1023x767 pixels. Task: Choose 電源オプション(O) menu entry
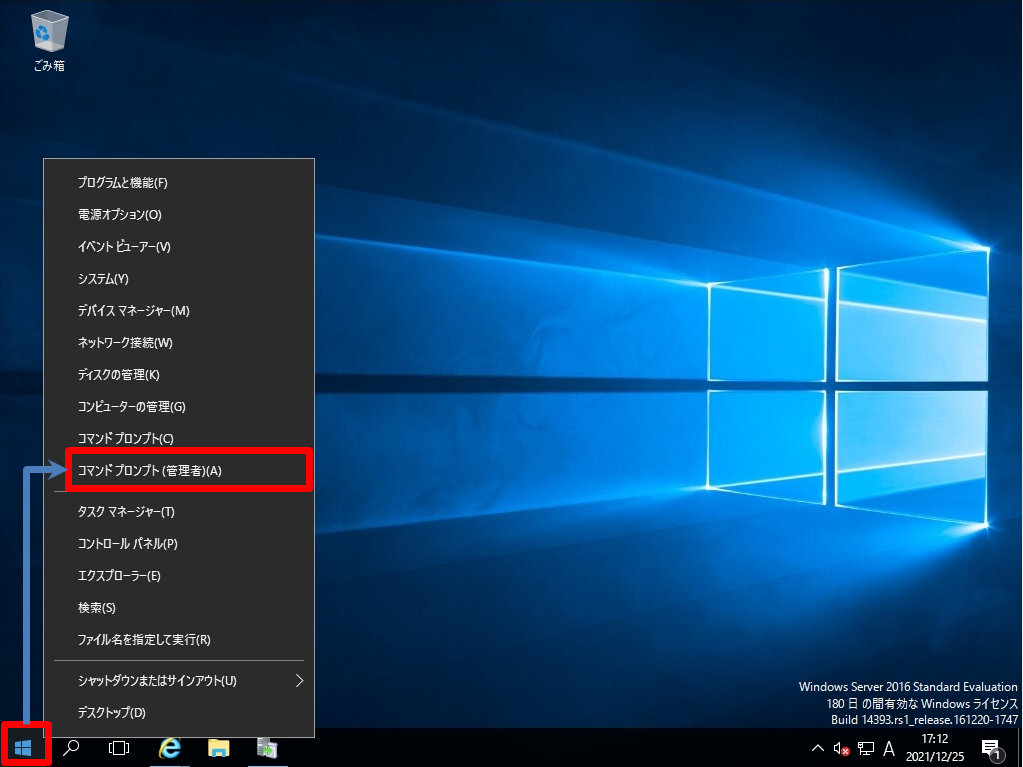(x=179, y=215)
